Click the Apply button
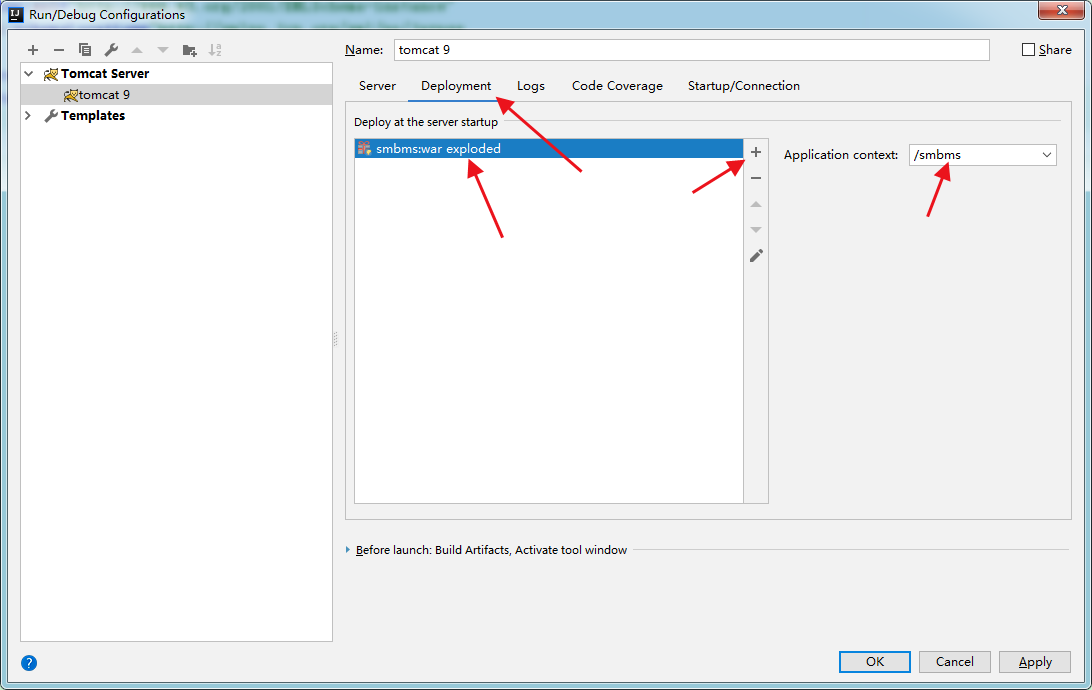The image size is (1092, 690). (x=1035, y=662)
